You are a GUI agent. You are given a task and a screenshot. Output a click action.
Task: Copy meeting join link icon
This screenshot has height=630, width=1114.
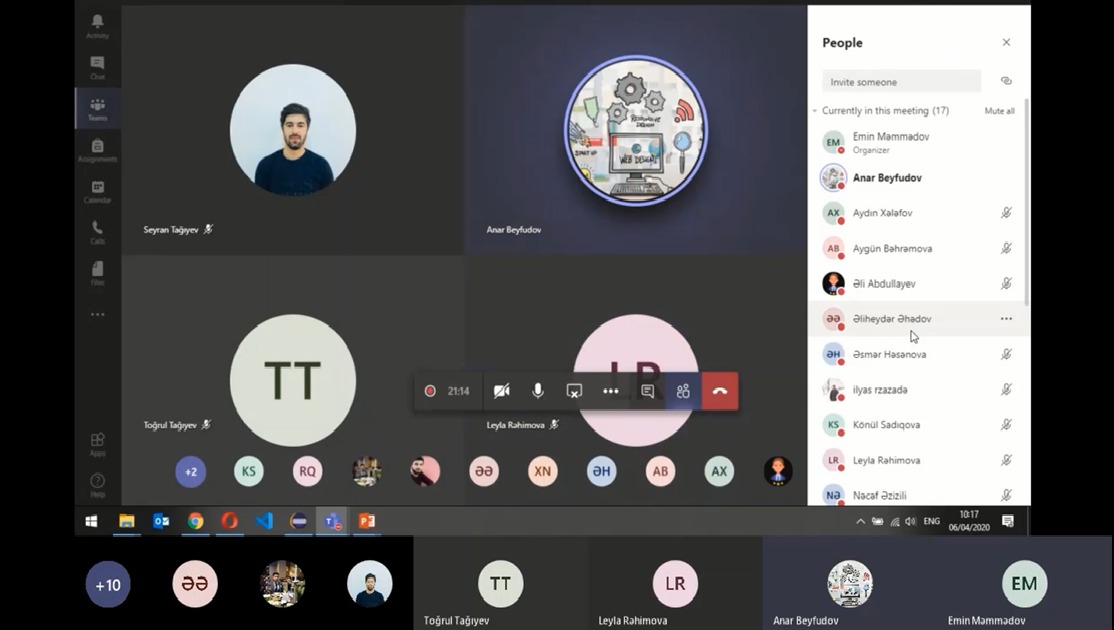click(1006, 81)
